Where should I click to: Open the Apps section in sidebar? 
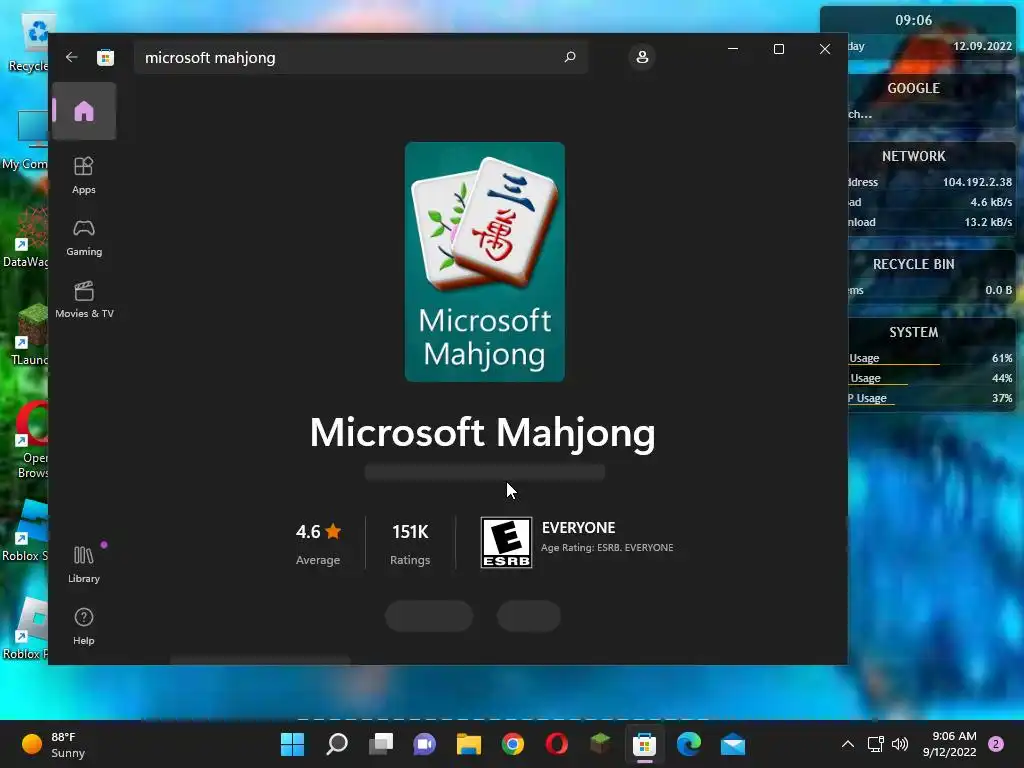pyautogui.click(x=84, y=175)
